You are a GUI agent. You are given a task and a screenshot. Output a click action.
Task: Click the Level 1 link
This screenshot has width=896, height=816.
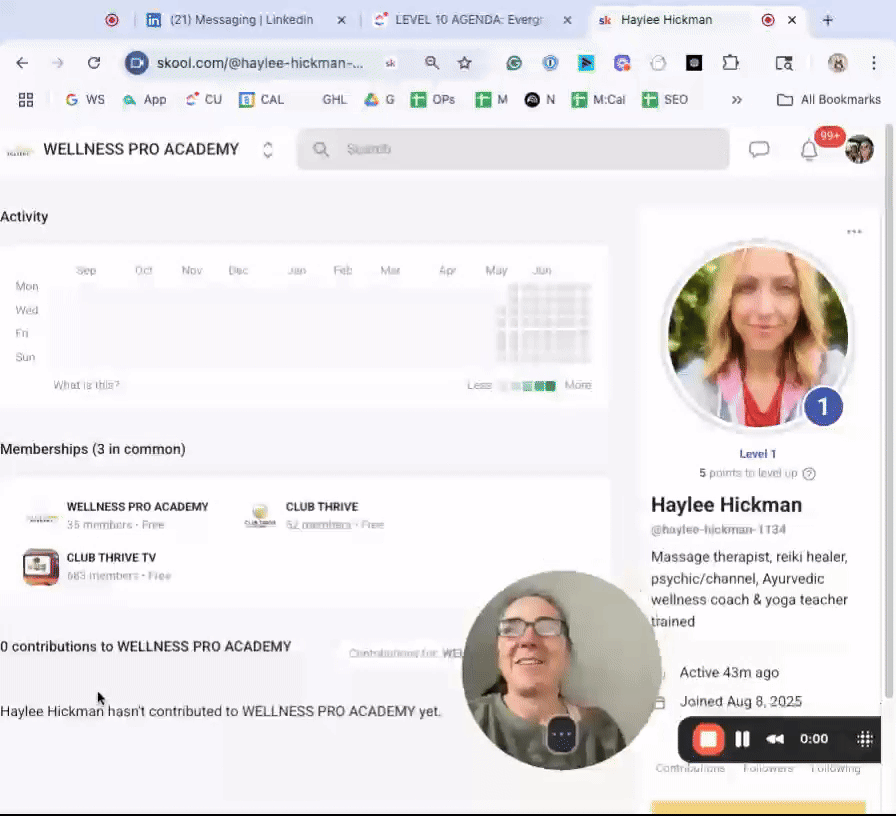[x=758, y=454]
